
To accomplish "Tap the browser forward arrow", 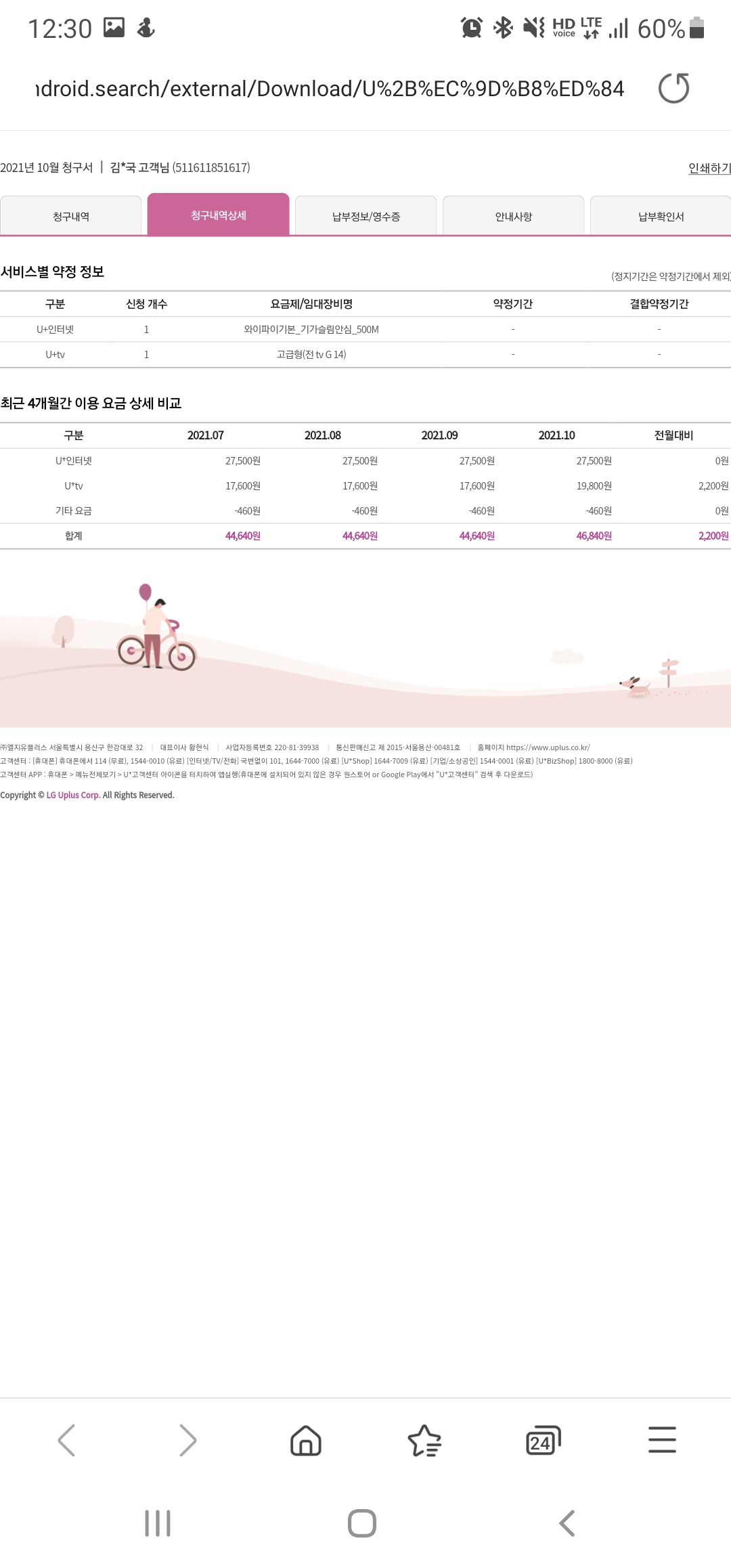I will [x=187, y=1440].
